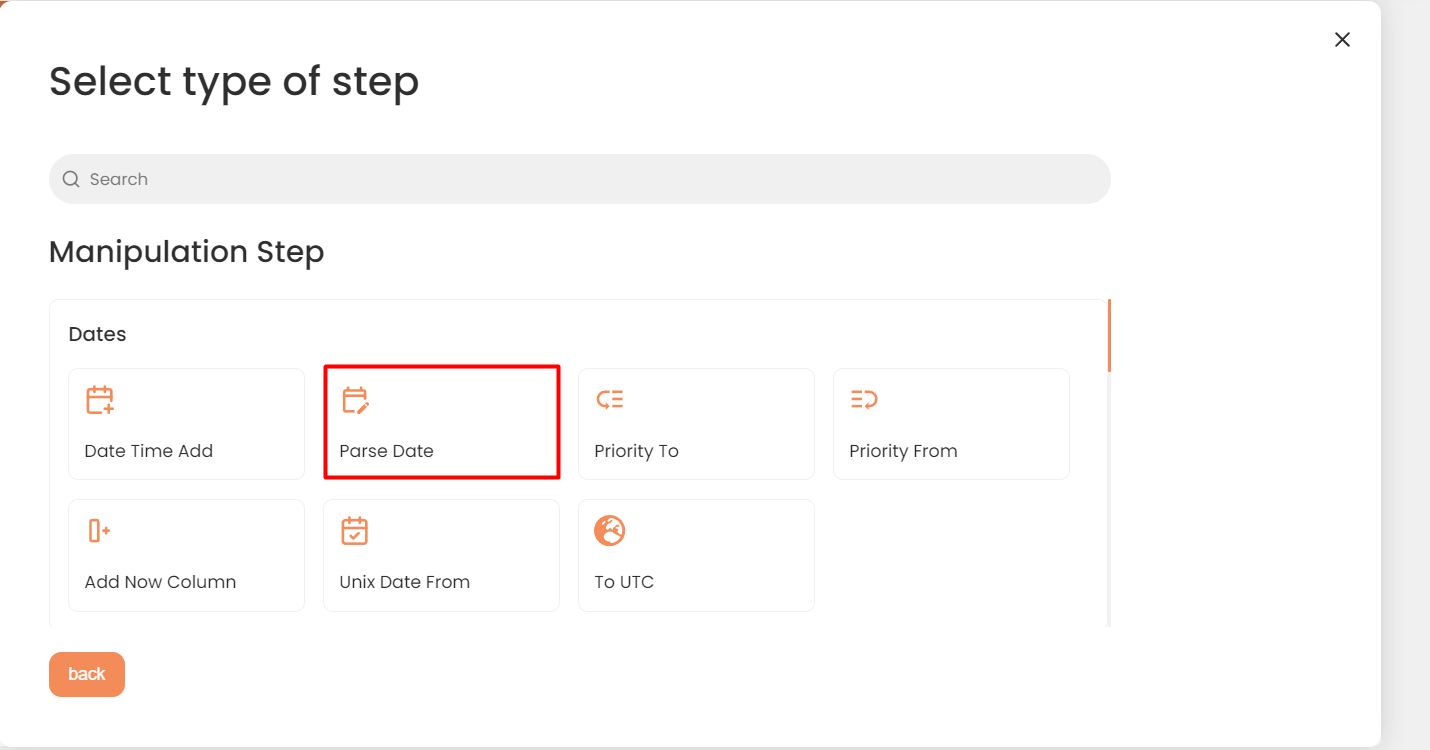This screenshot has width=1430, height=750.
Task: Select the Priority From step label
Action: pos(903,451)
